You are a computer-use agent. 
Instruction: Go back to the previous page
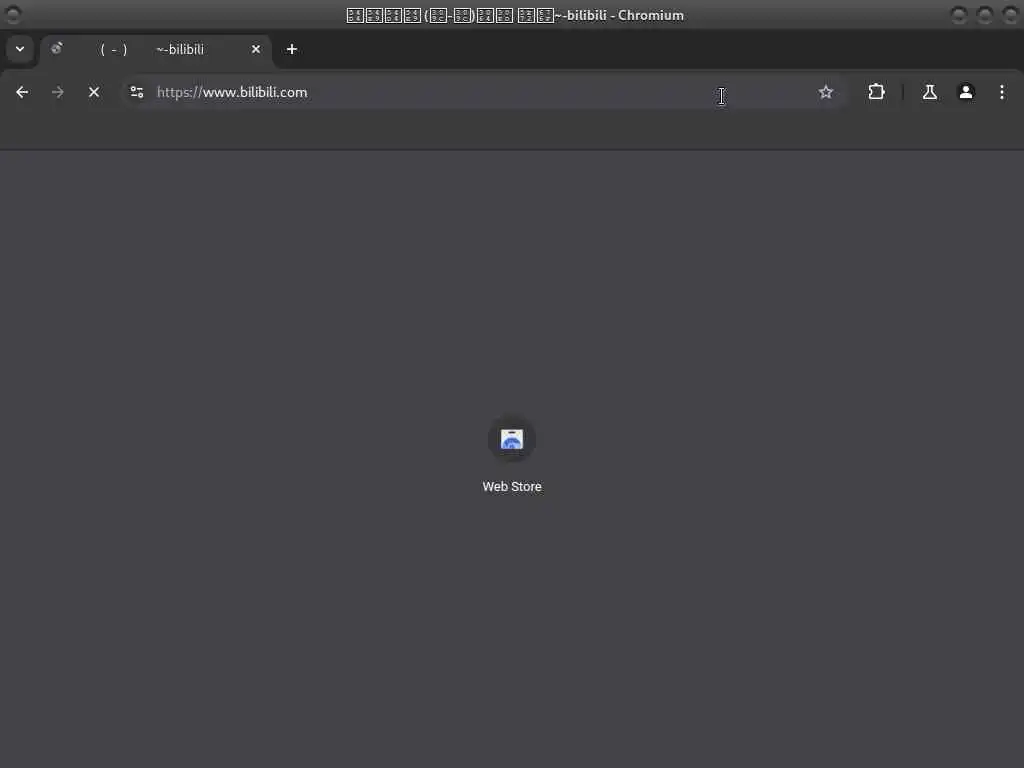pyautogui.click(x=22, y=92)
